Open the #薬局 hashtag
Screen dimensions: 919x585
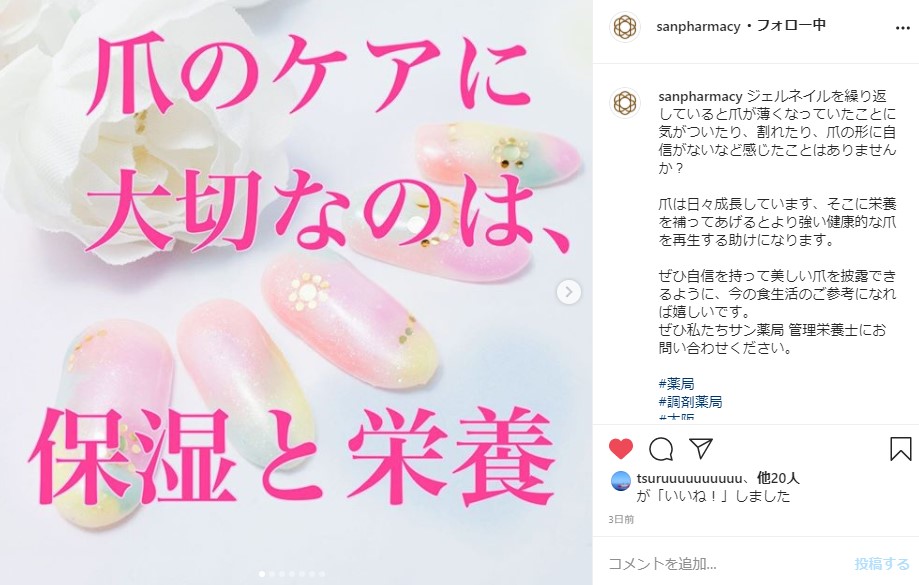pos(676,384)
